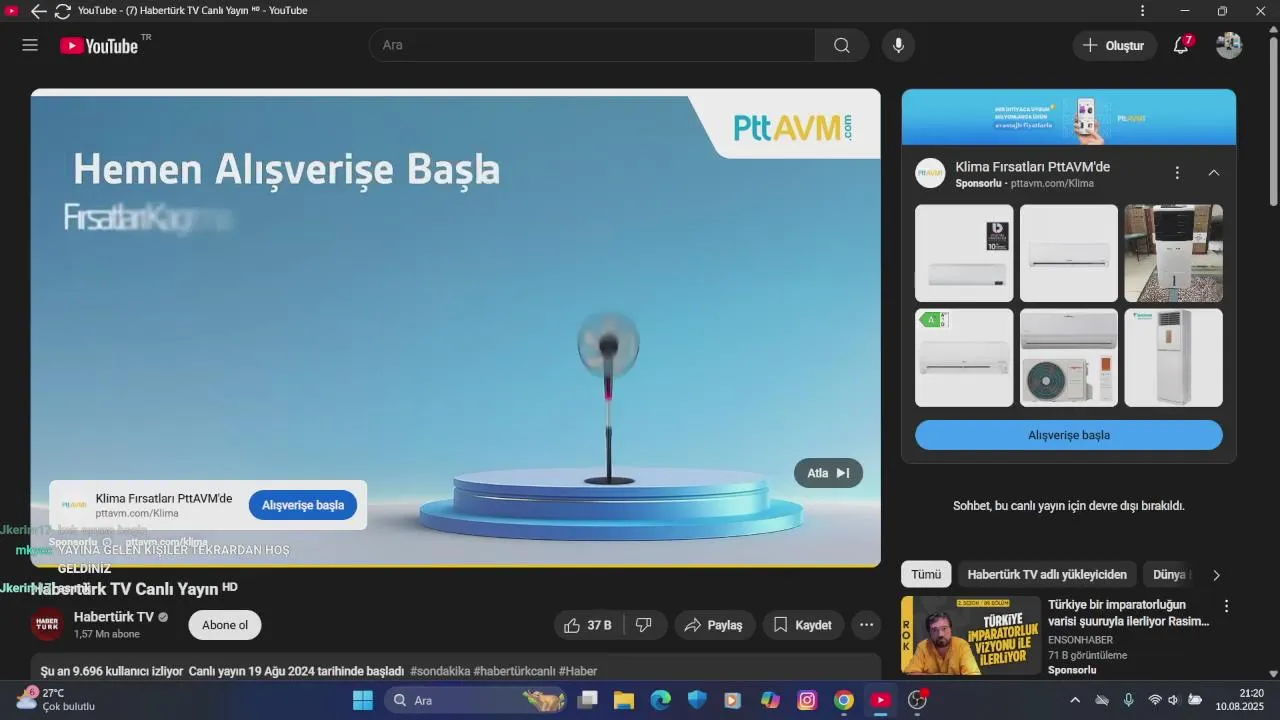
Task: Go back with the browser back arrow
Action: pyautogui.click(x=39, y=11)
